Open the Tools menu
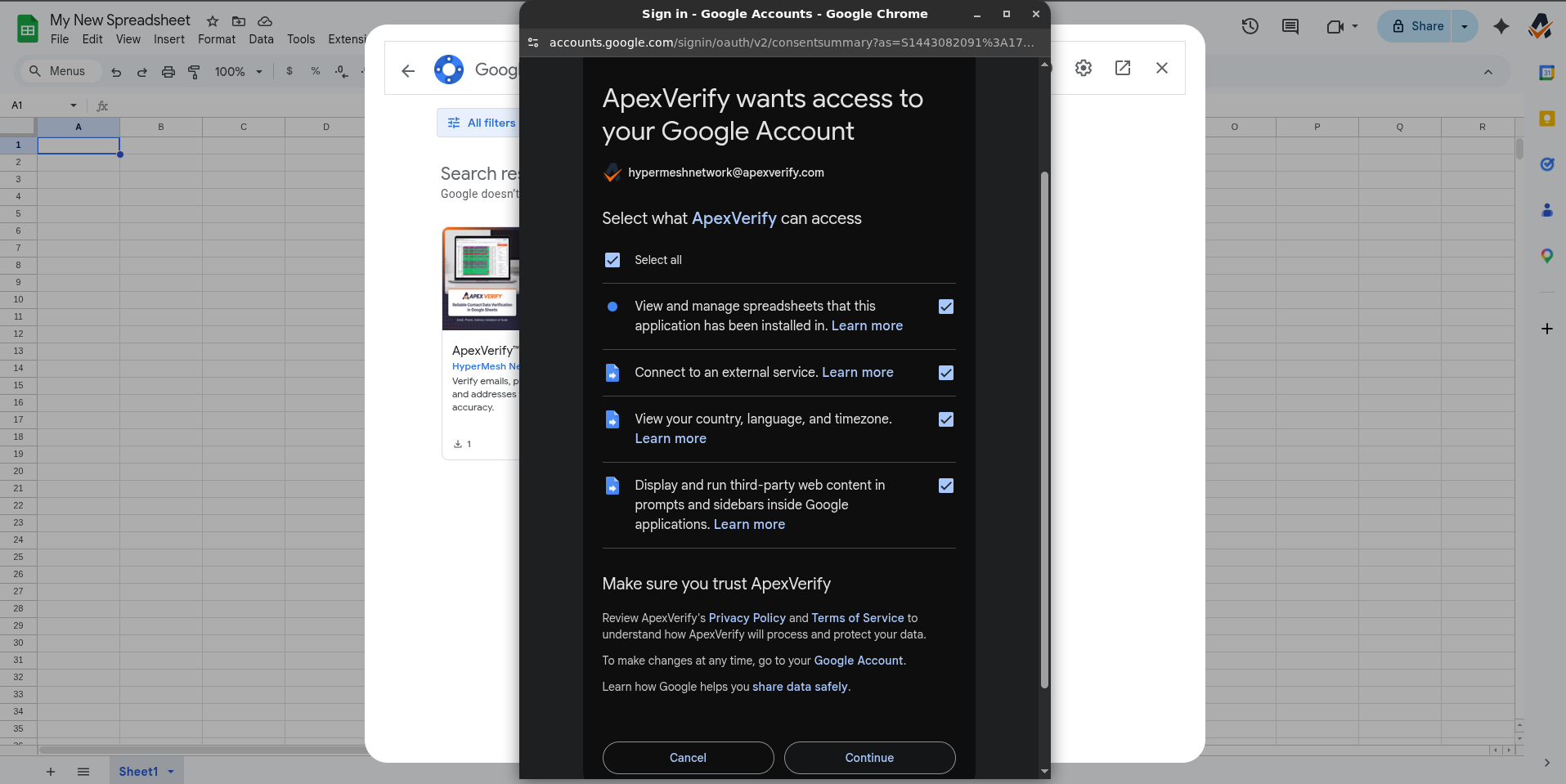1566x784 pixels. (x=301, y=39)
